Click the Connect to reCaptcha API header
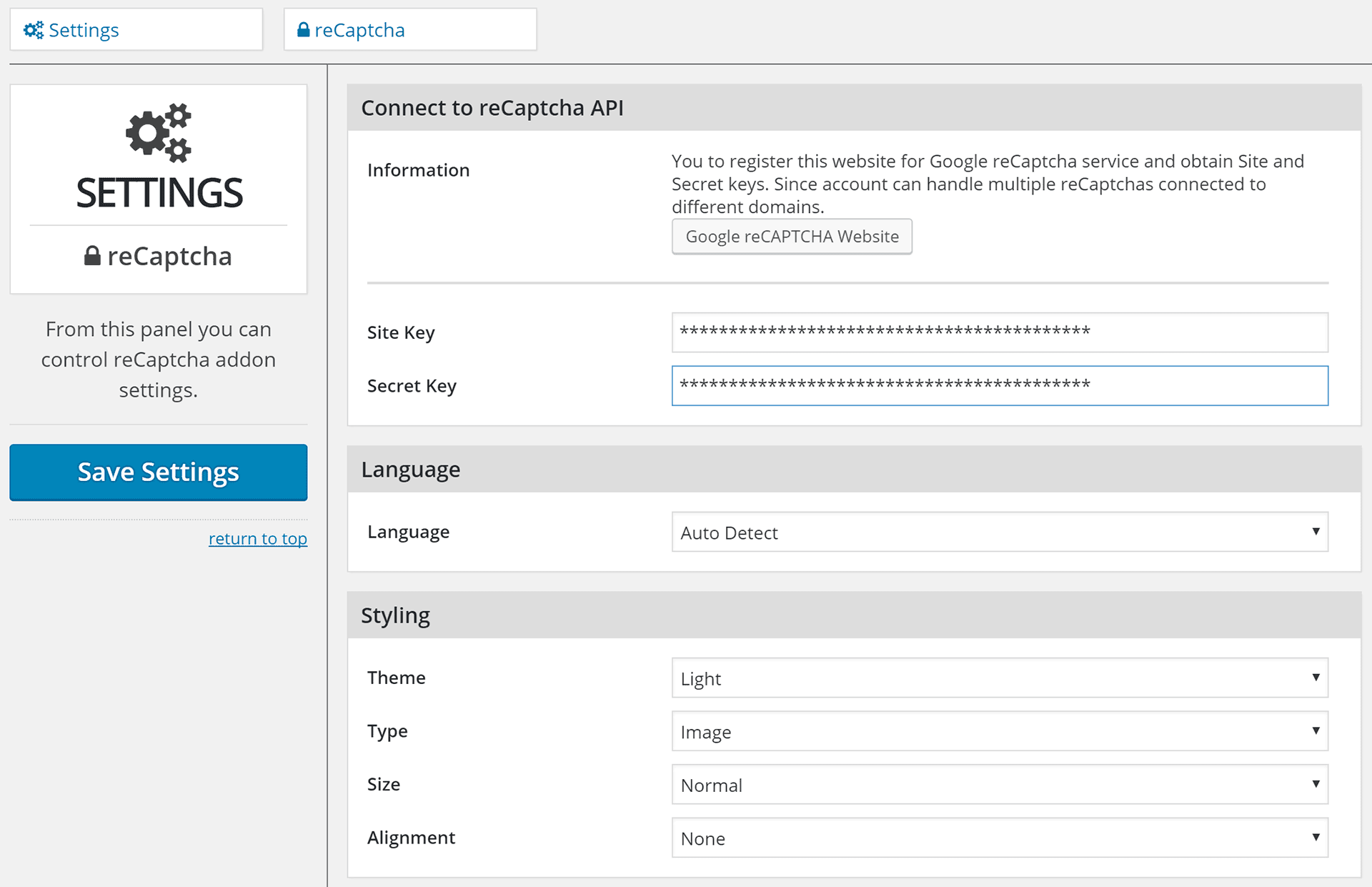 coord(854,108)
